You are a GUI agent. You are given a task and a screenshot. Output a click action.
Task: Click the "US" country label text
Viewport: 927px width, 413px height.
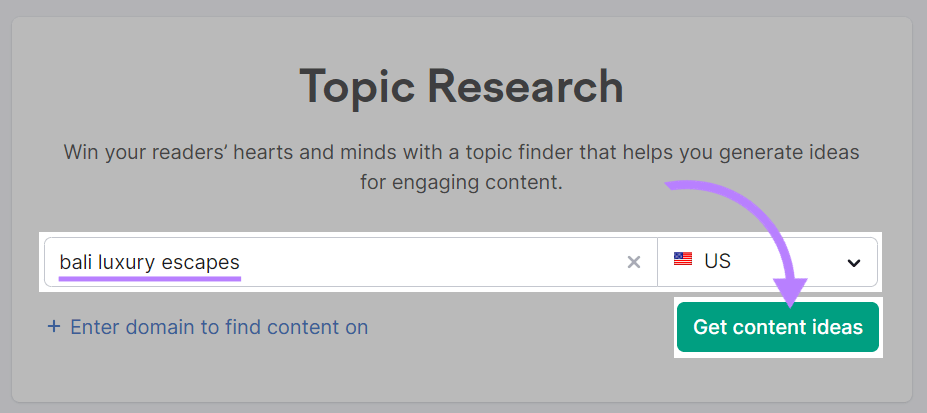pyautogui.click(x=717, y=262)
